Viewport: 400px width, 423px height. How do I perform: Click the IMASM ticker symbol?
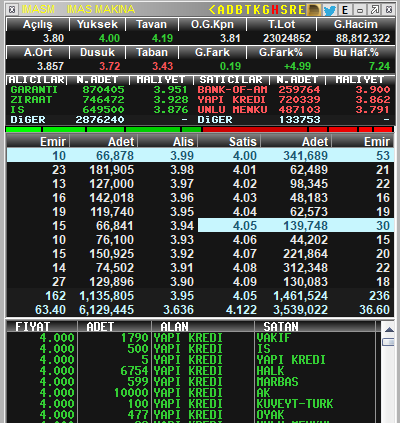(x=38, y=9)
